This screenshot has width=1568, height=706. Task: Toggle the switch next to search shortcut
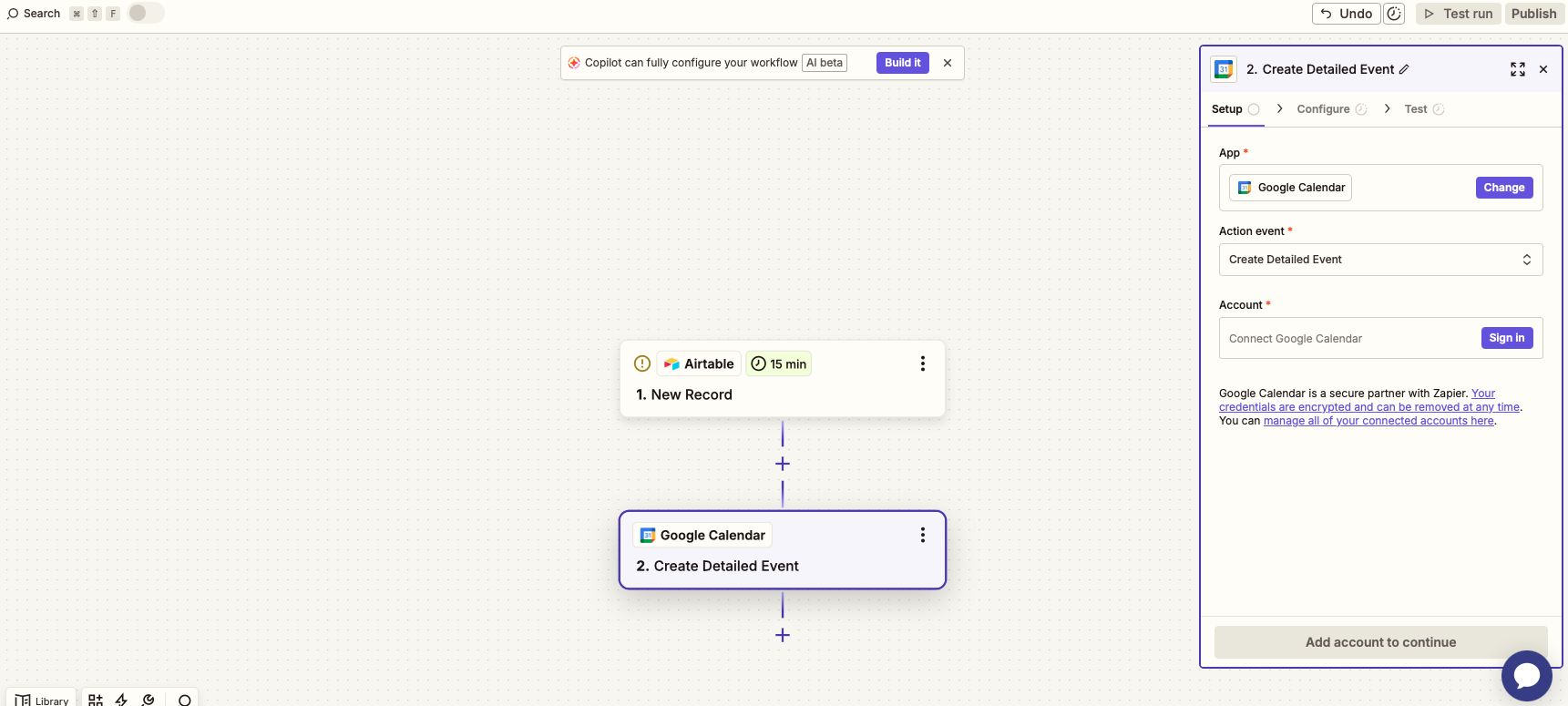(x=146, y=13)
